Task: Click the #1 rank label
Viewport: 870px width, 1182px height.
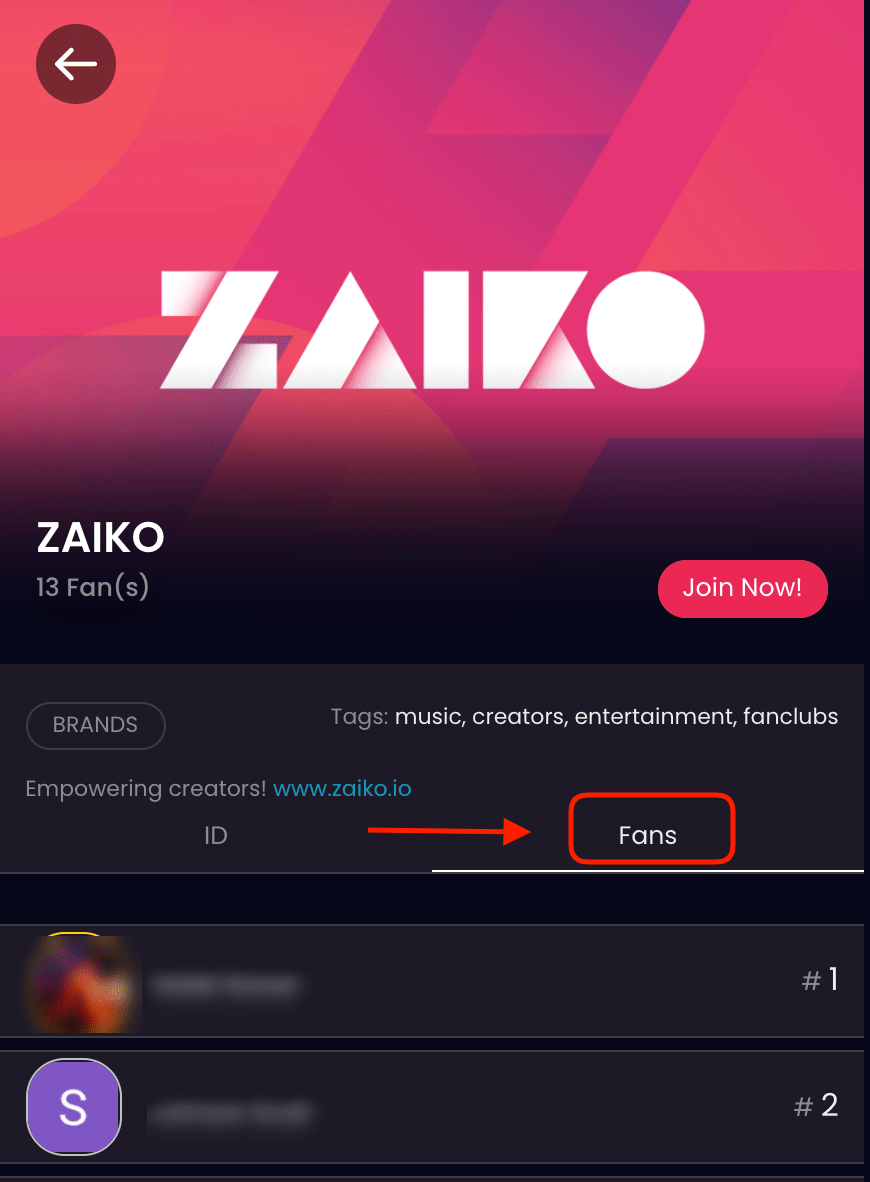Action: (820, 979)
